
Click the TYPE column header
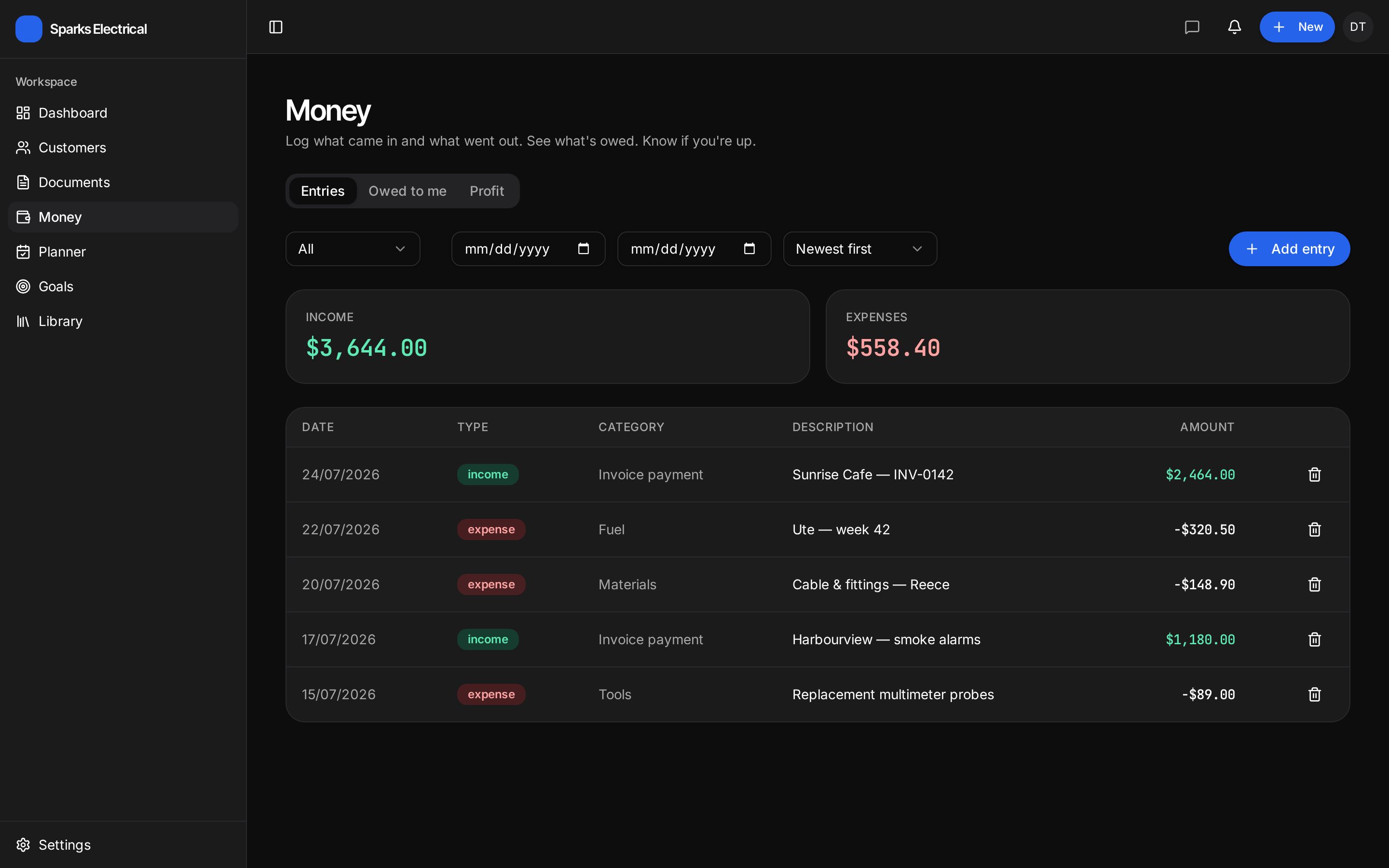point(473,427)
